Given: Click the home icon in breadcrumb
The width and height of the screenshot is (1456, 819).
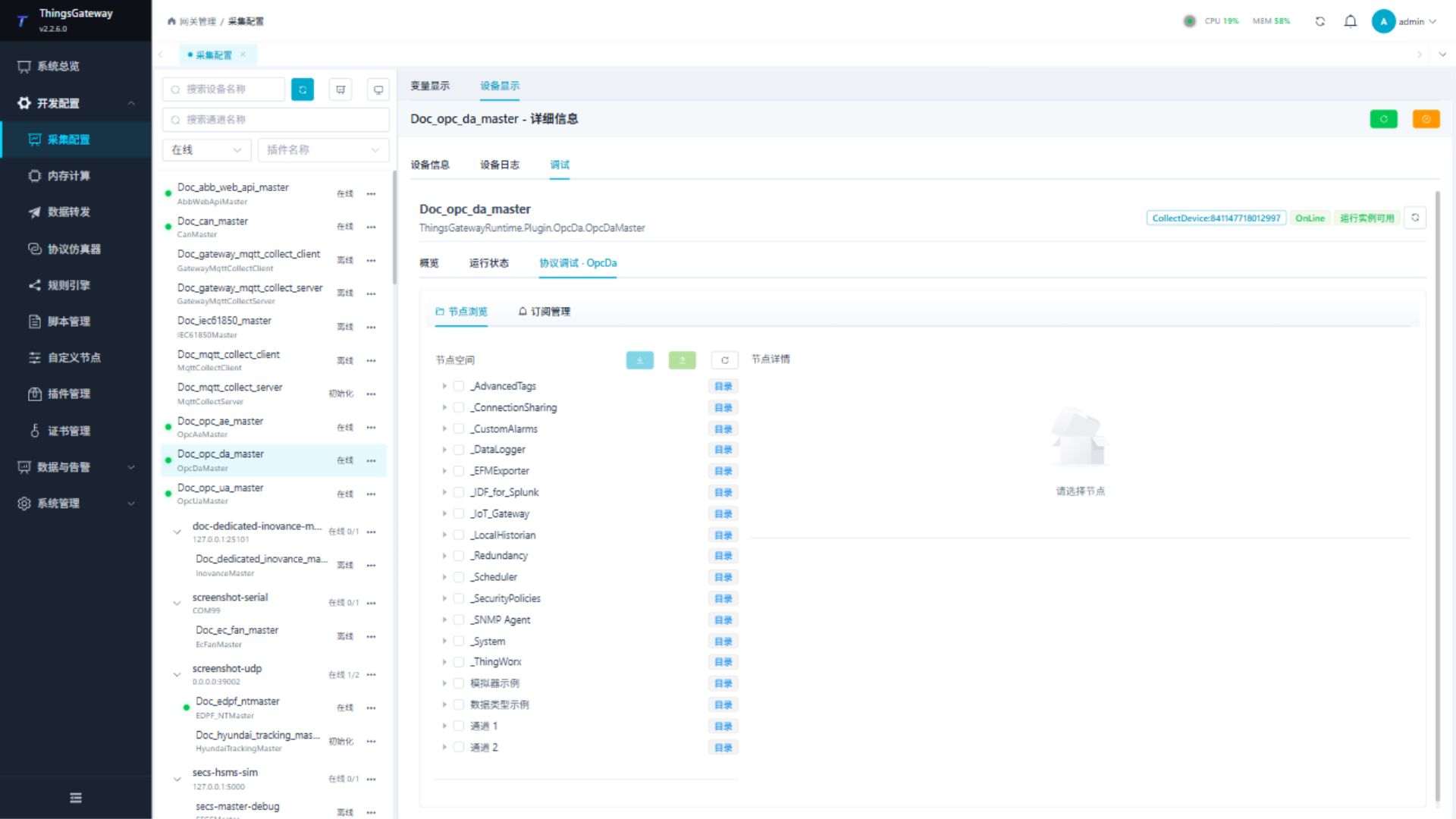Looking at the screenshot, I should pyautogui.click(x=171, y=21).
